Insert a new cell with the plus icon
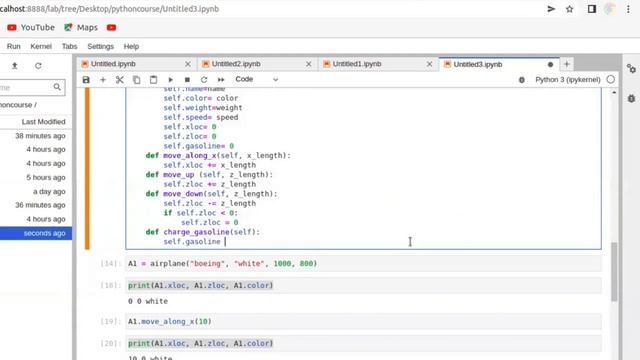The width and height of the screenshot is (640, 360). [103, 80]
